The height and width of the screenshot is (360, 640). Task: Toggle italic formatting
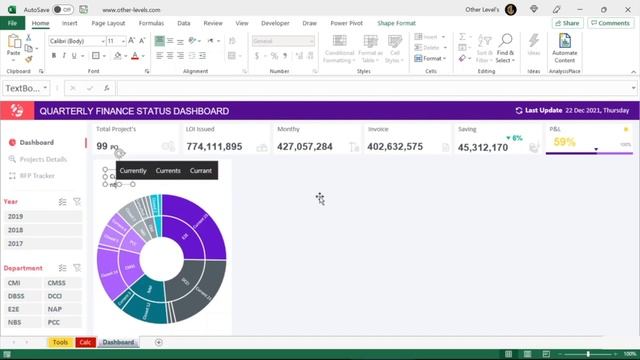pyautogui.click(x=64, y=56)
